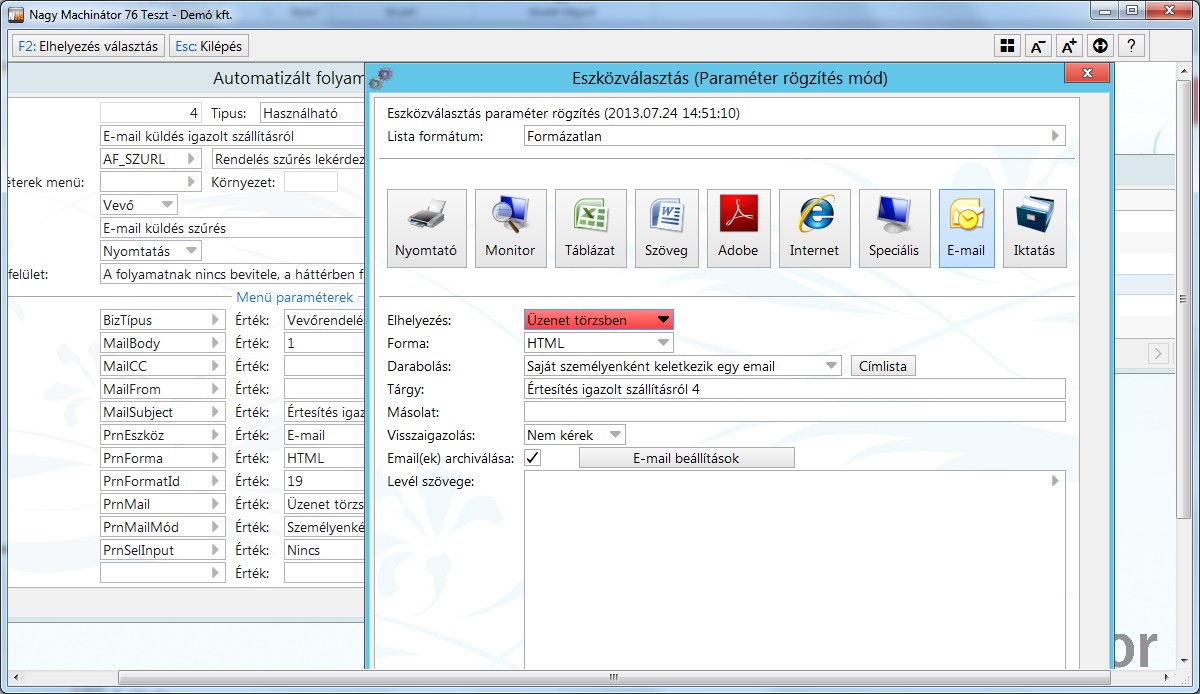Screen dimensions: 1200x694
Task: Select the Iktatás filing output
Action: 1034,228
